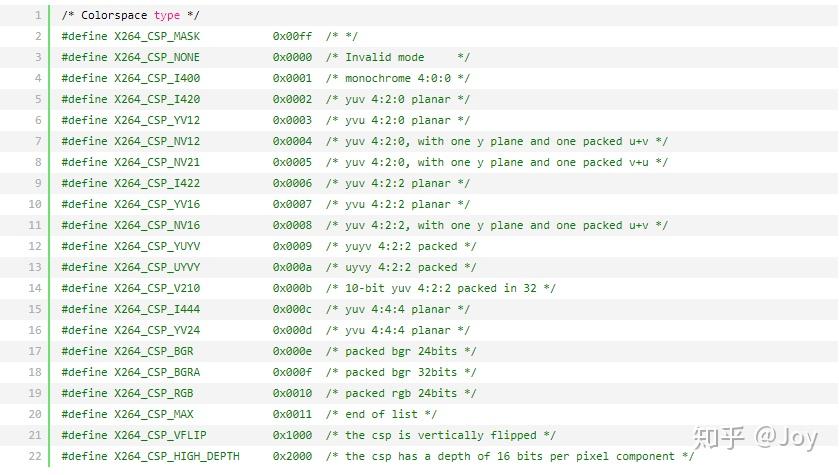Click line number 5 in gutter
The height and width of the screenshot is (475, 839).
point(37,99)
